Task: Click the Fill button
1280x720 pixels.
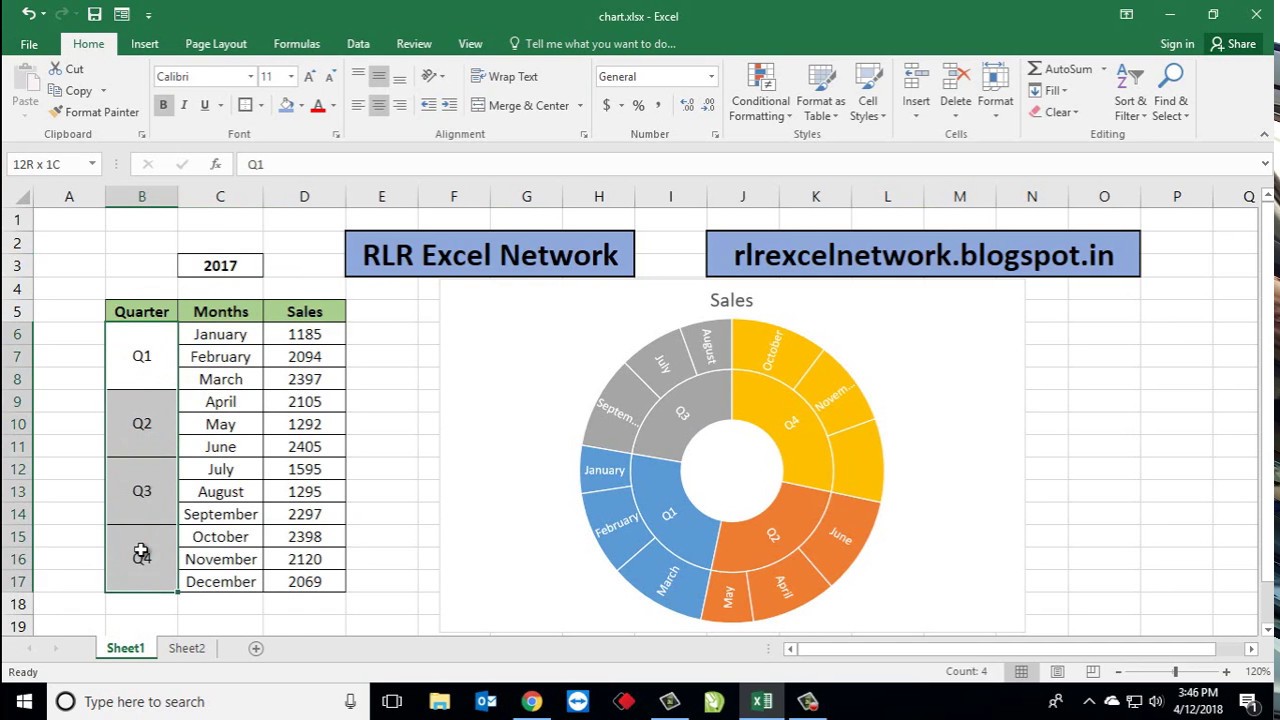Action: (1048, 91)
